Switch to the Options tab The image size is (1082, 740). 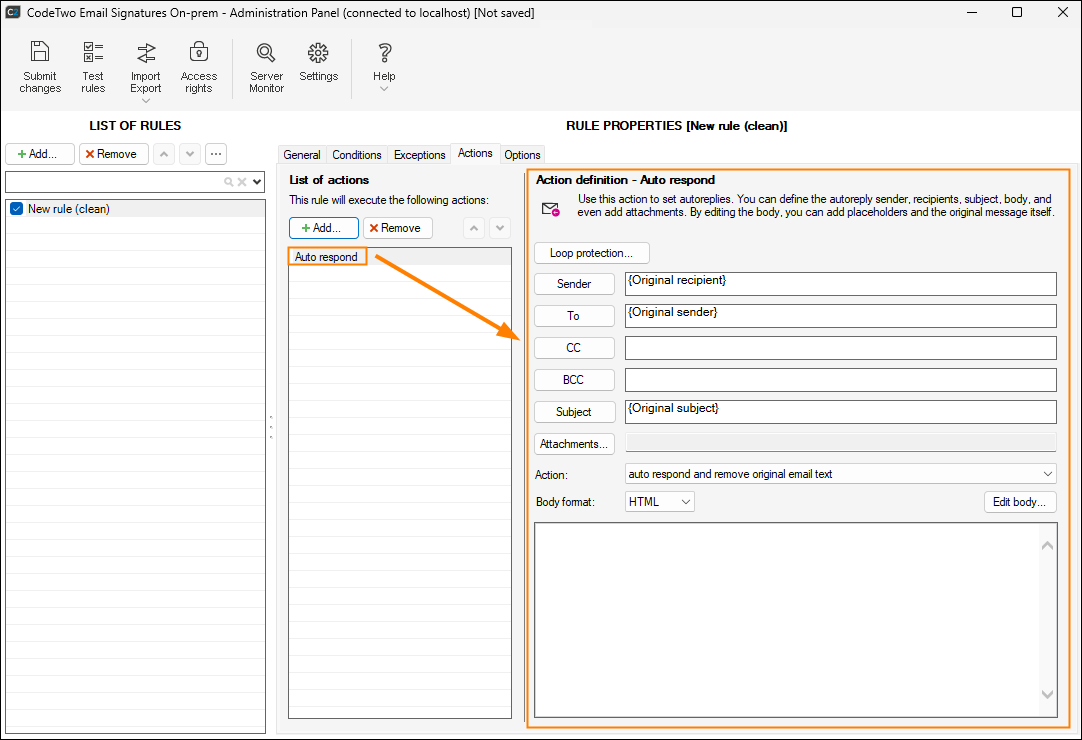point(522,155)
